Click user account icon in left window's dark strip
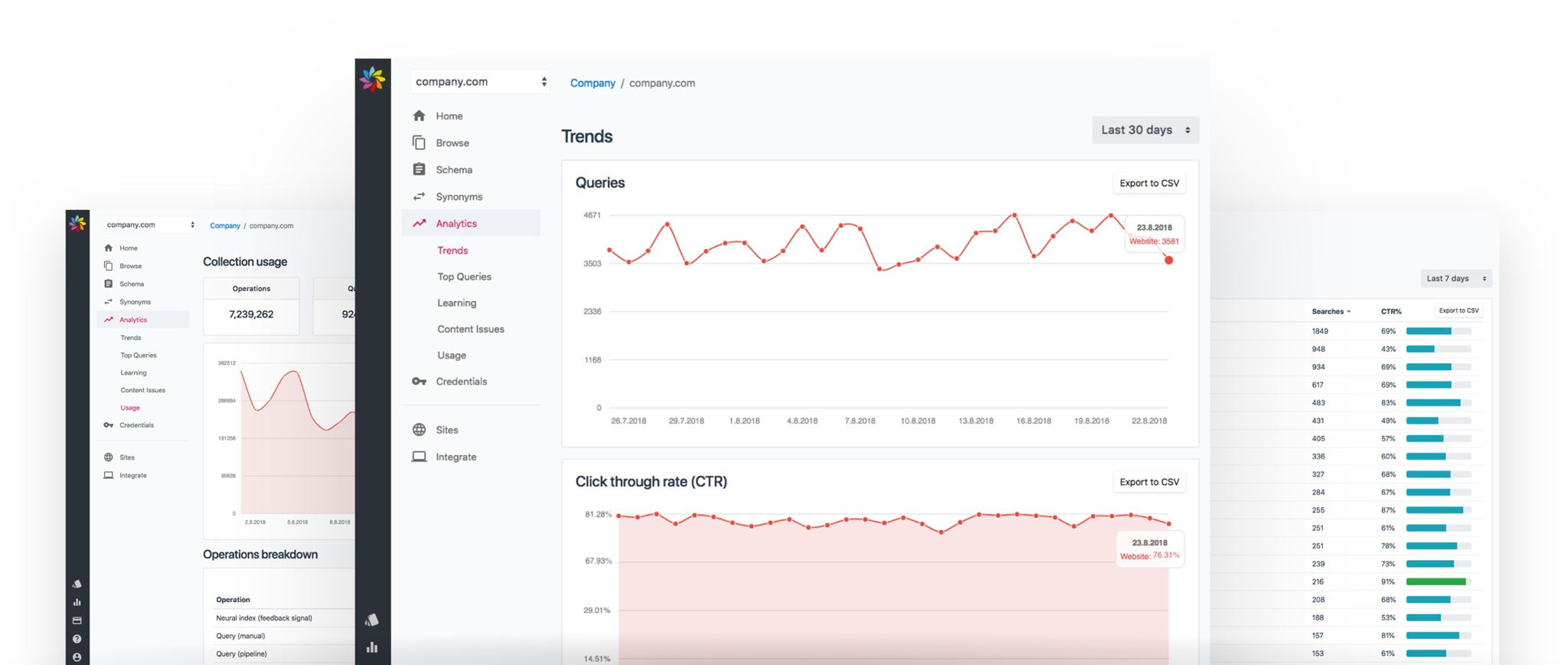Viewport: 1568px width, 665px height. pyautogui.click(x=77, y=657)
